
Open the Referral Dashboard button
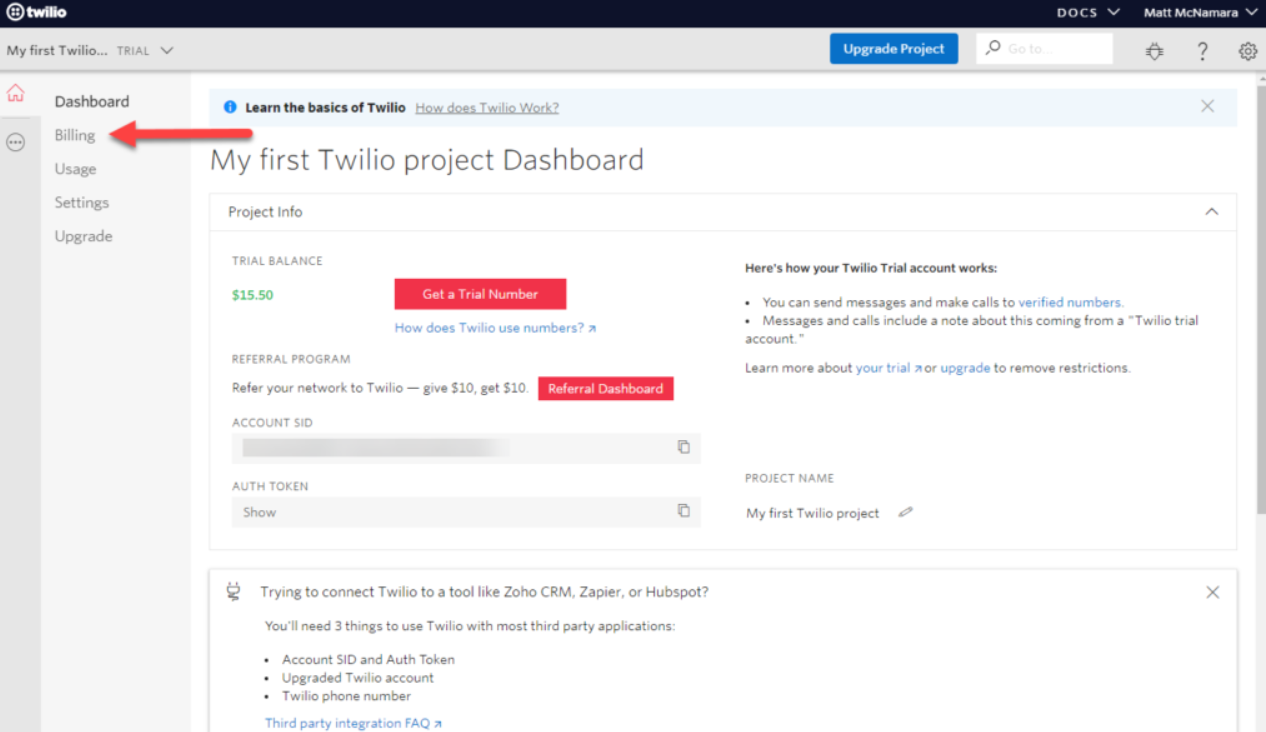point(606,388)
